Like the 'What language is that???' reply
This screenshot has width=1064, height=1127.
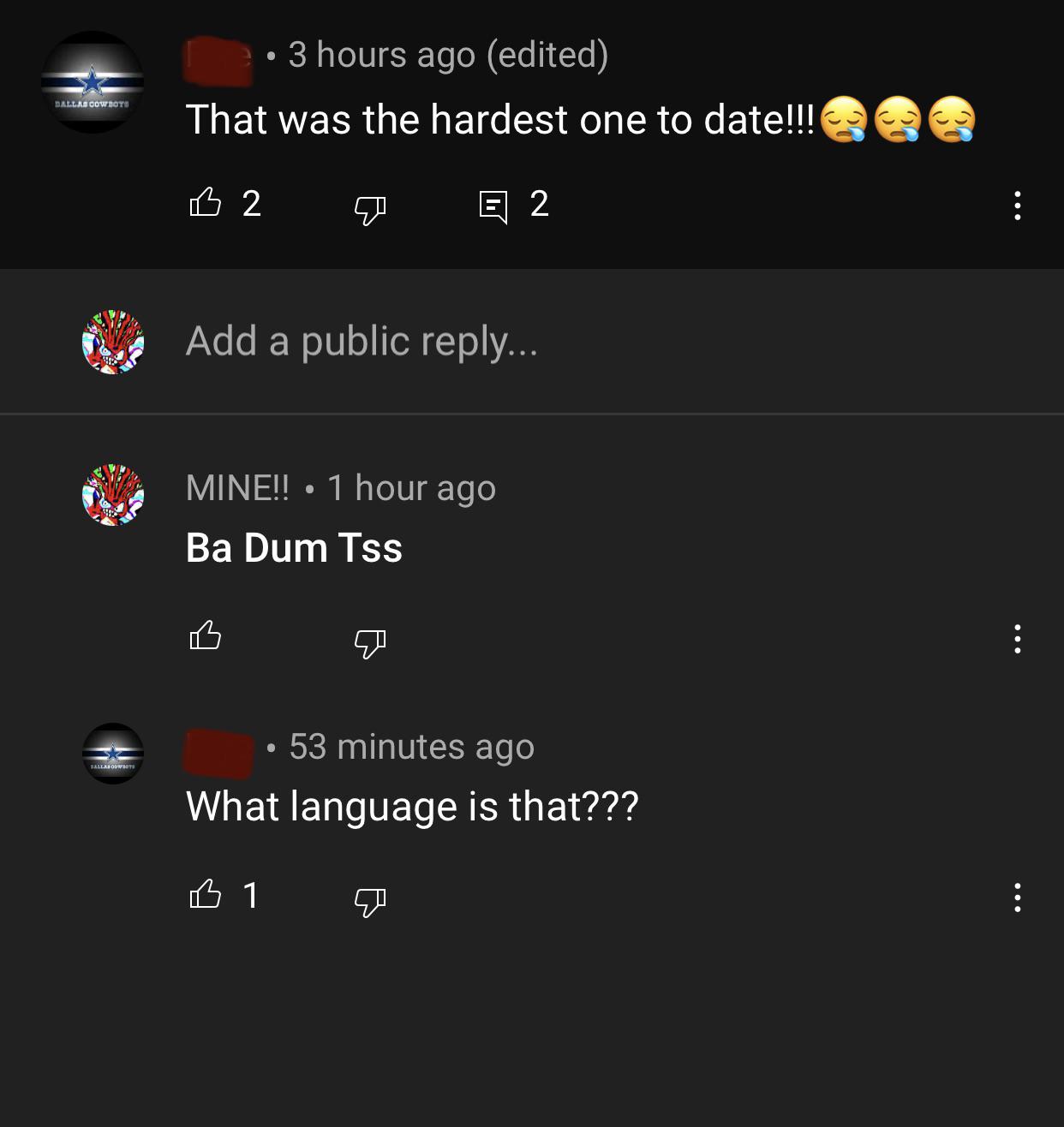[x=205, y=894]
